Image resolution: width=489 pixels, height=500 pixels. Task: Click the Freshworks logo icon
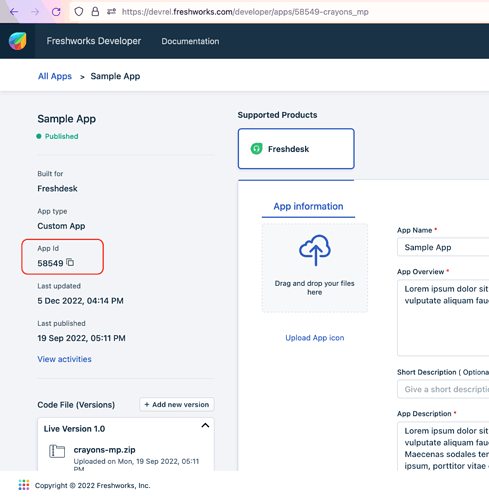tap(18, 41)
